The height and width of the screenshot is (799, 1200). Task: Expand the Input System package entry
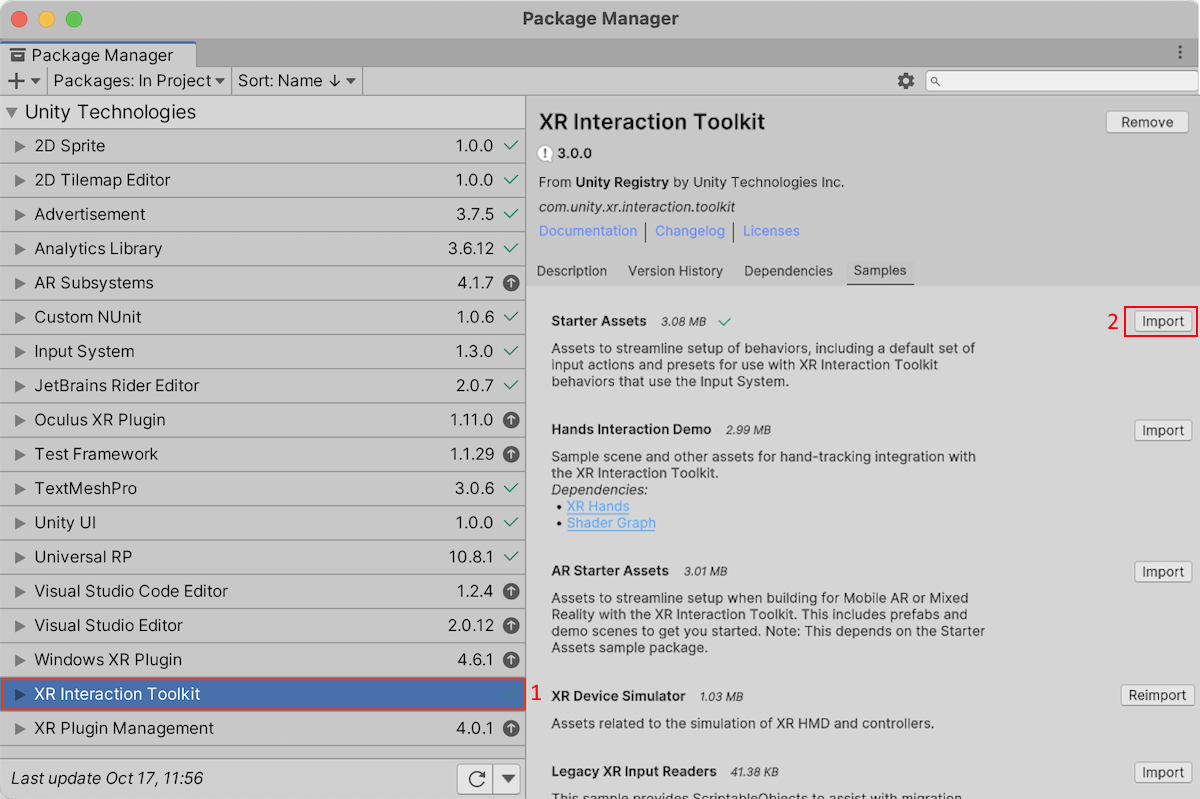click(x=20, y=352)
